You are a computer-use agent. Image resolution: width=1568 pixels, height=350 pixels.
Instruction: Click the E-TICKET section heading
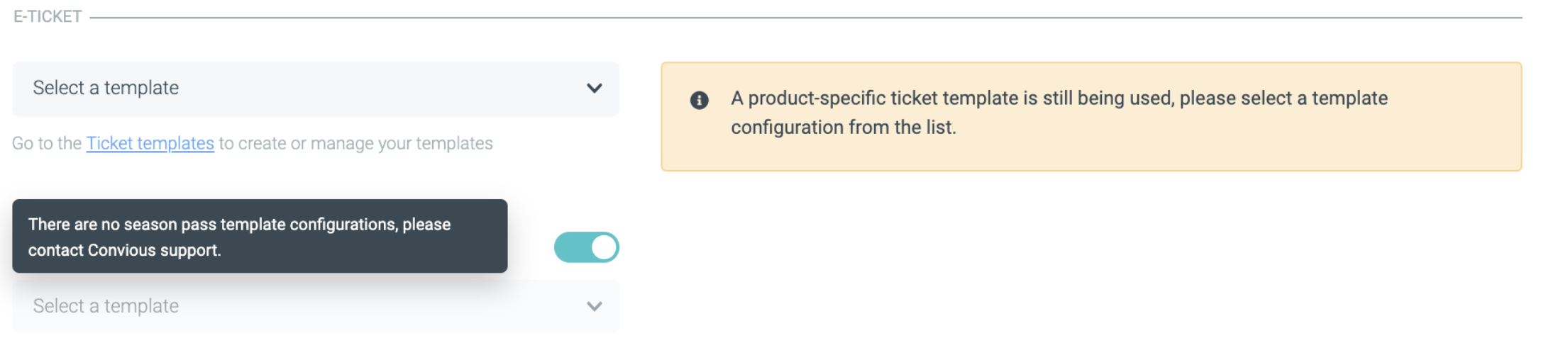(x=48, y=16)
